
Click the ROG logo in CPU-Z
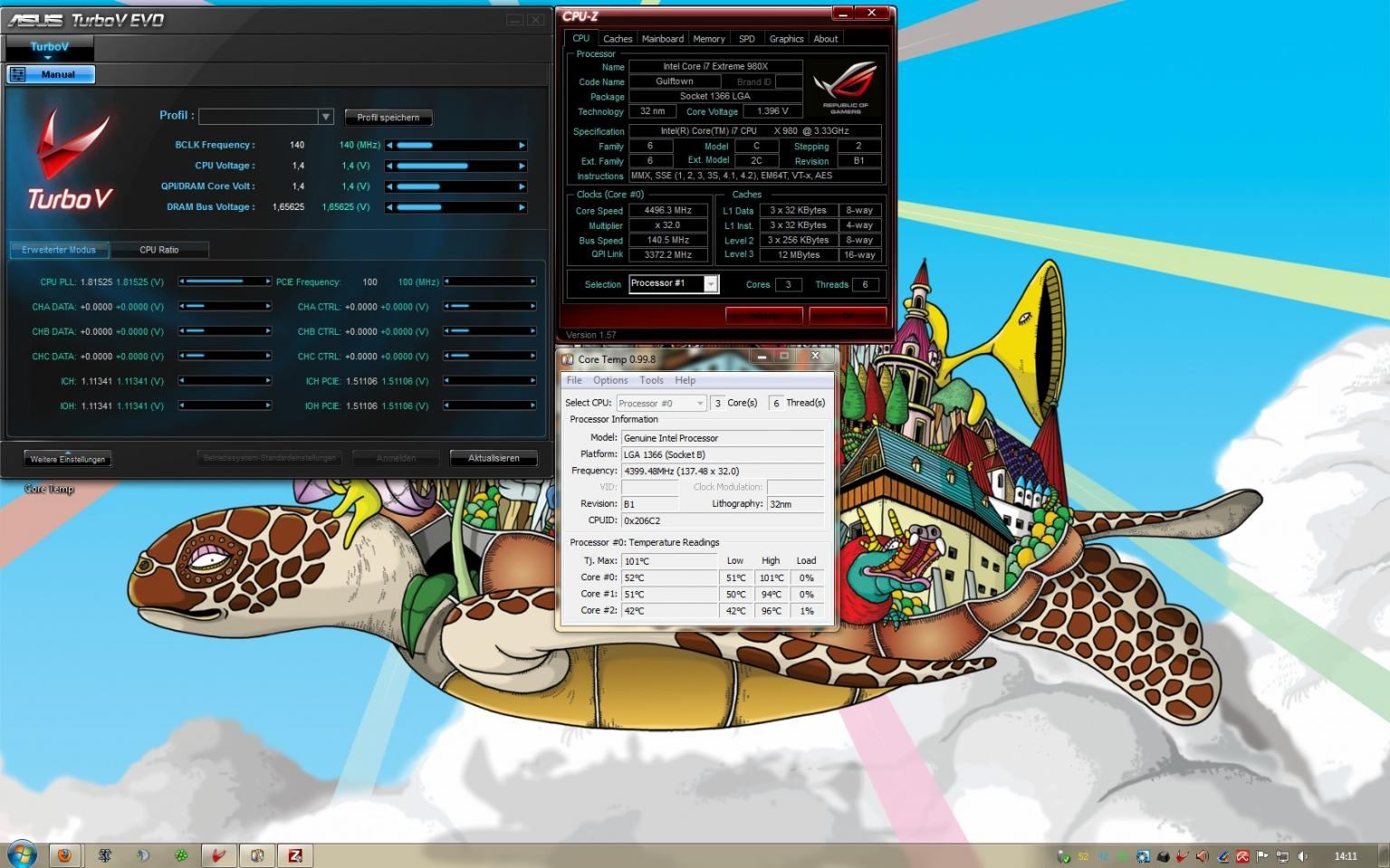click(x=845, y=87)
